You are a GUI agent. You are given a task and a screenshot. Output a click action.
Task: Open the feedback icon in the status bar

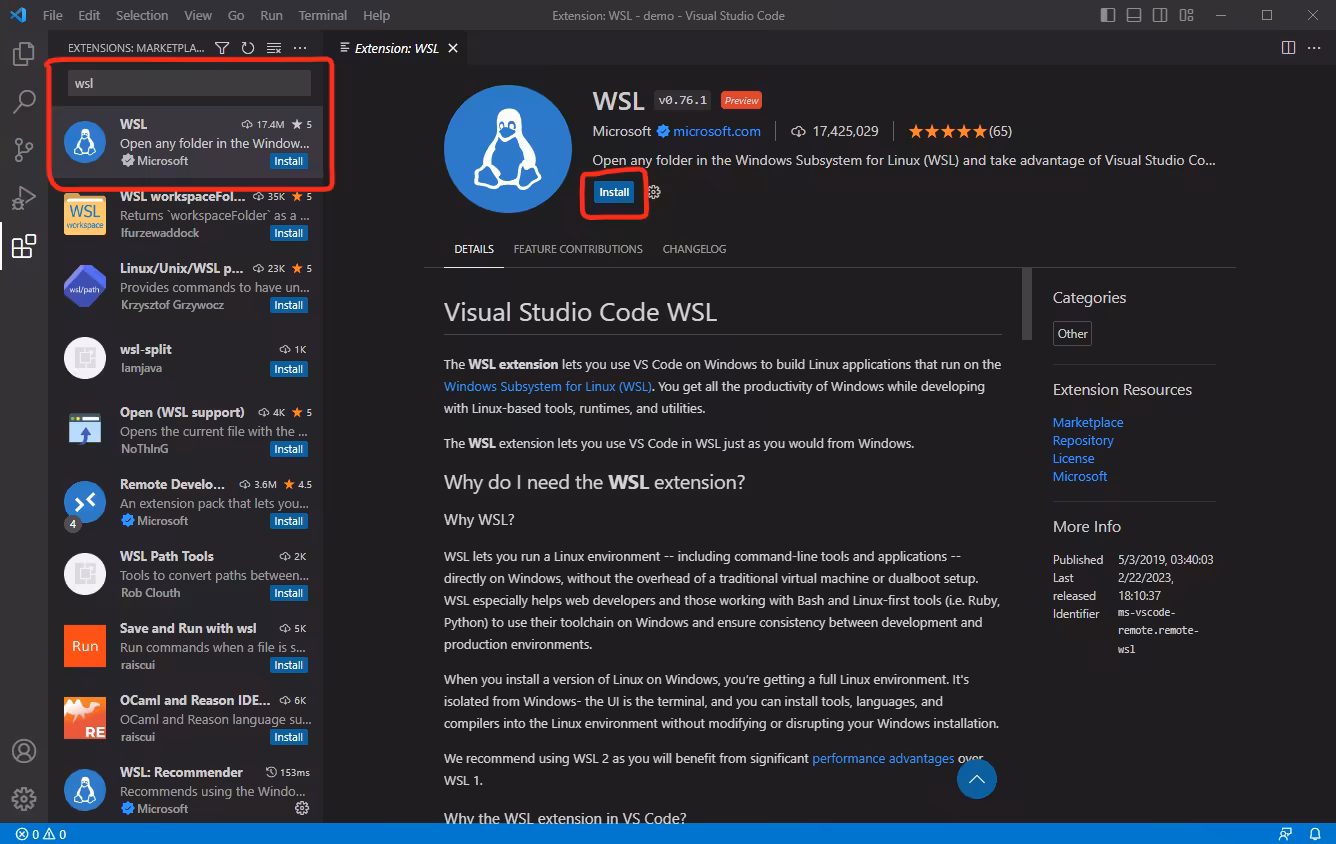[1286, 834]
